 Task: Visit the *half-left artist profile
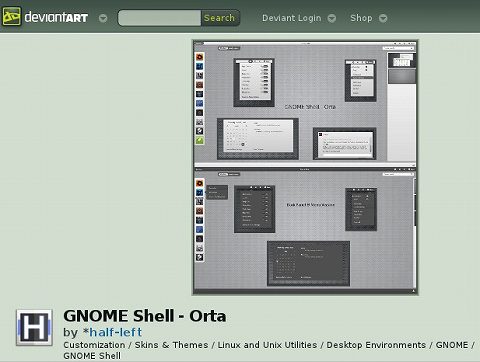tap(113, 332)
